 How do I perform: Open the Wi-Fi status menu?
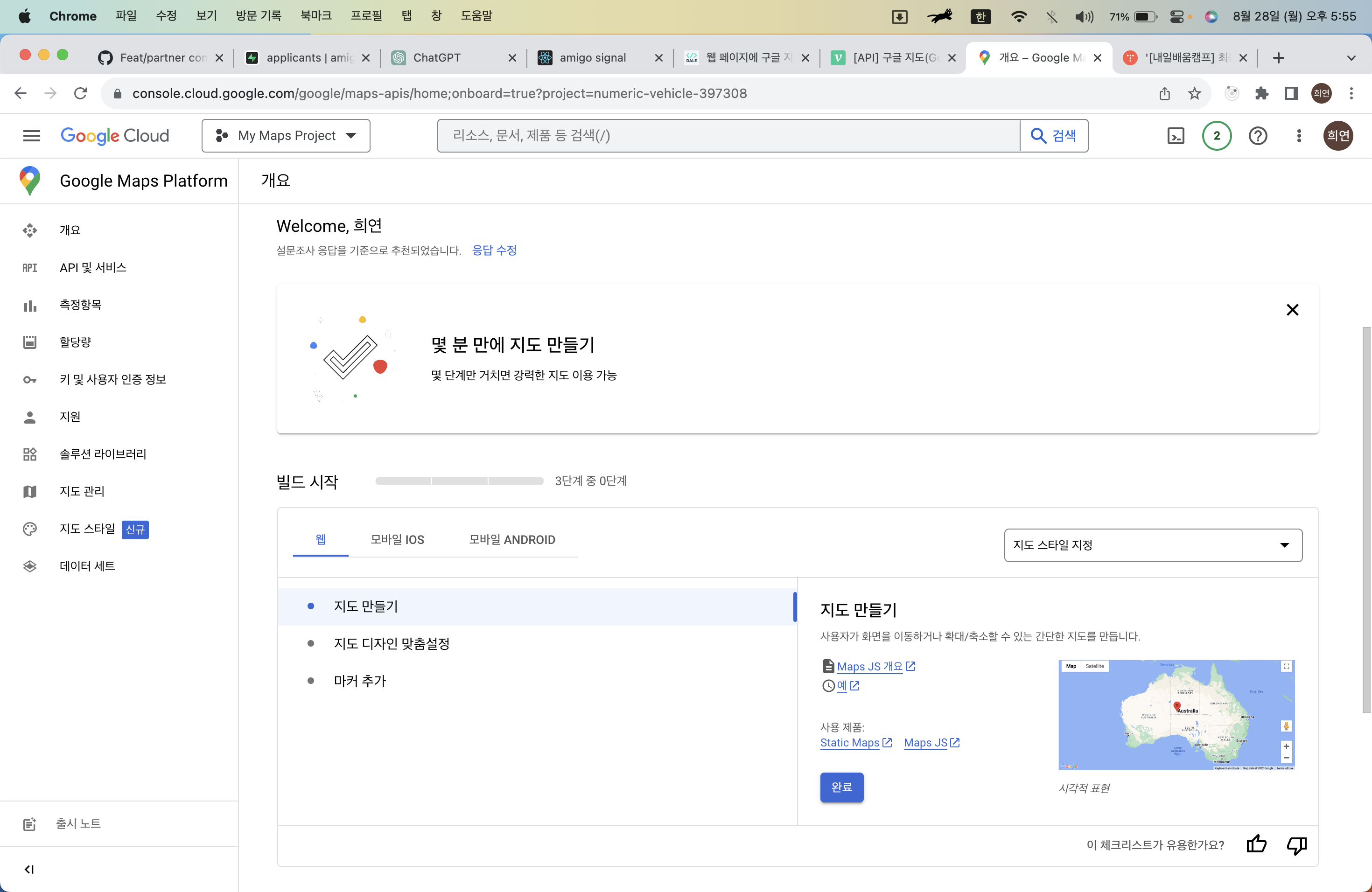pyautogui.click(x=1019, y=16)
